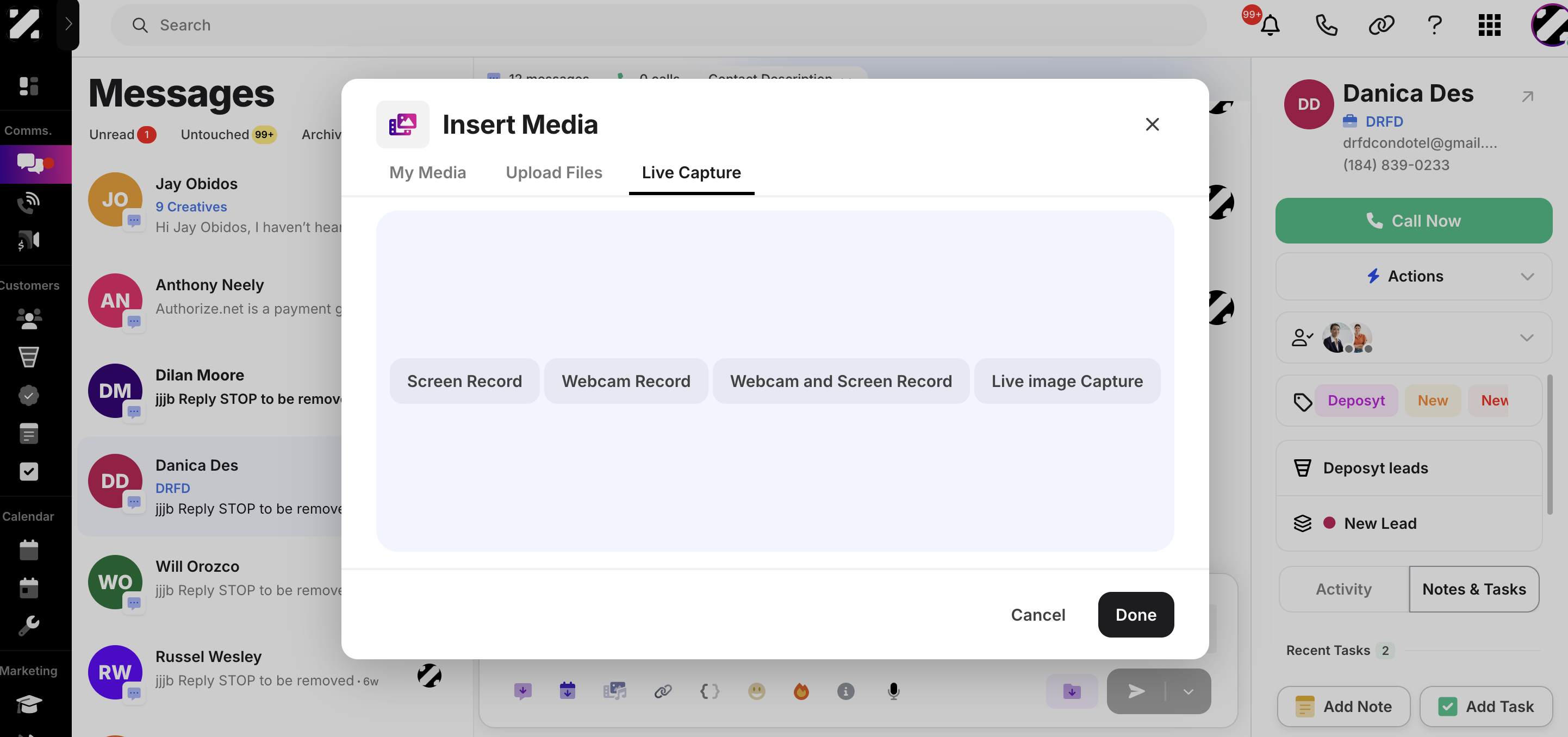Open the funnel pipeline icon in sidebar
Image resolution: width=1568 pixels, height=737 pixels.
[29, 357]
